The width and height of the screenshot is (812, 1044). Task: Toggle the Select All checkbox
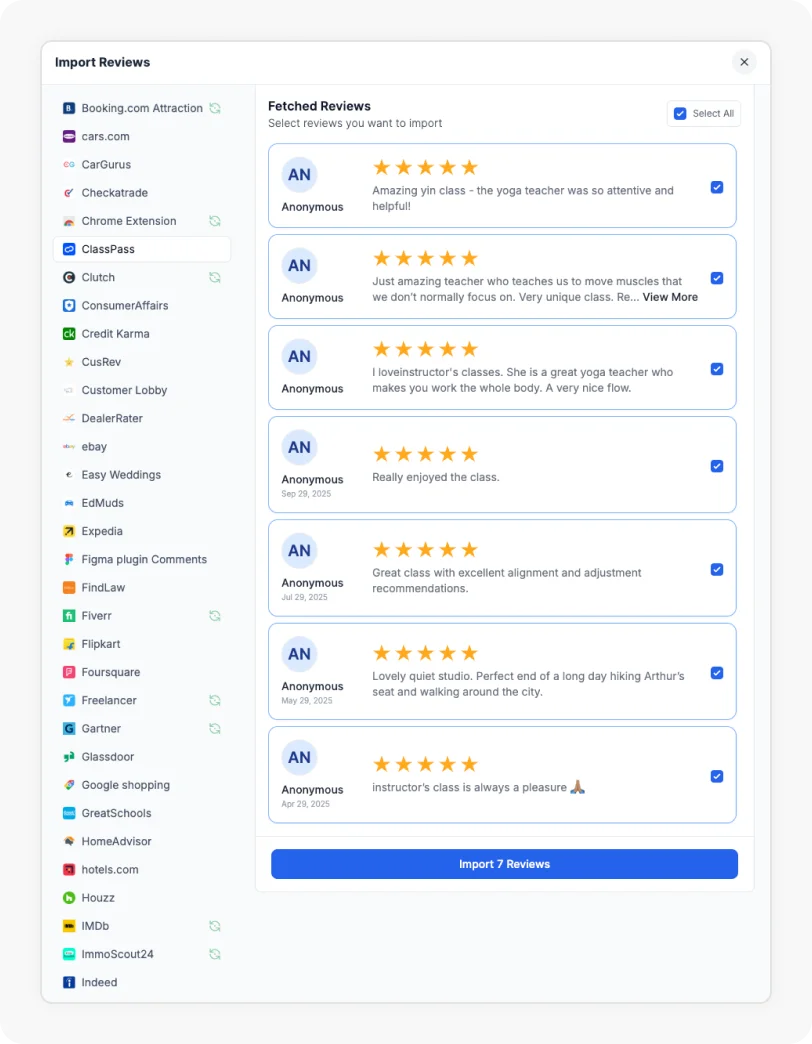coord(681,113)
